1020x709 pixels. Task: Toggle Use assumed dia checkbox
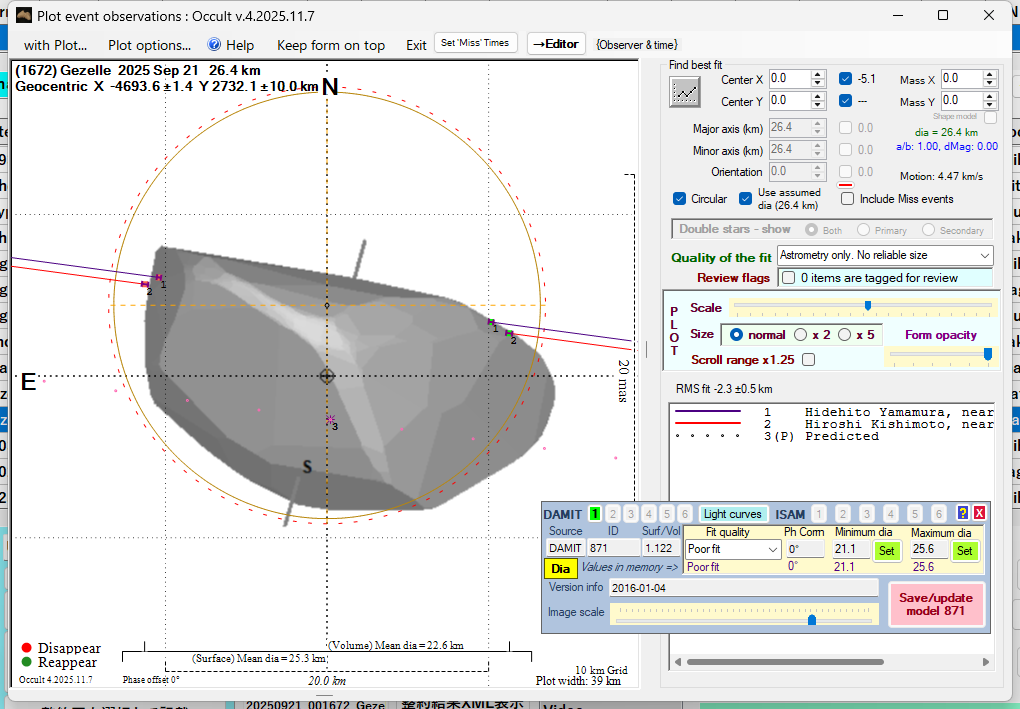(745, 199)
